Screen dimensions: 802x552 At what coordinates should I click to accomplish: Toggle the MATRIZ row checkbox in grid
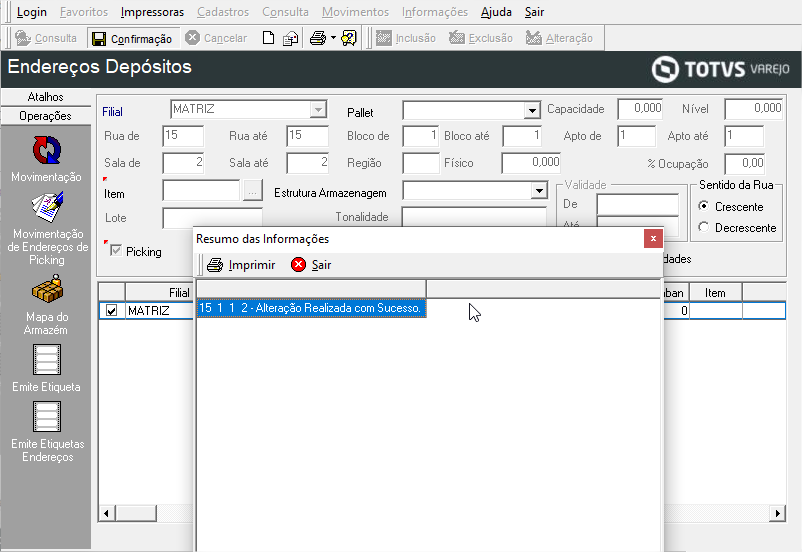tap(111, 311)
